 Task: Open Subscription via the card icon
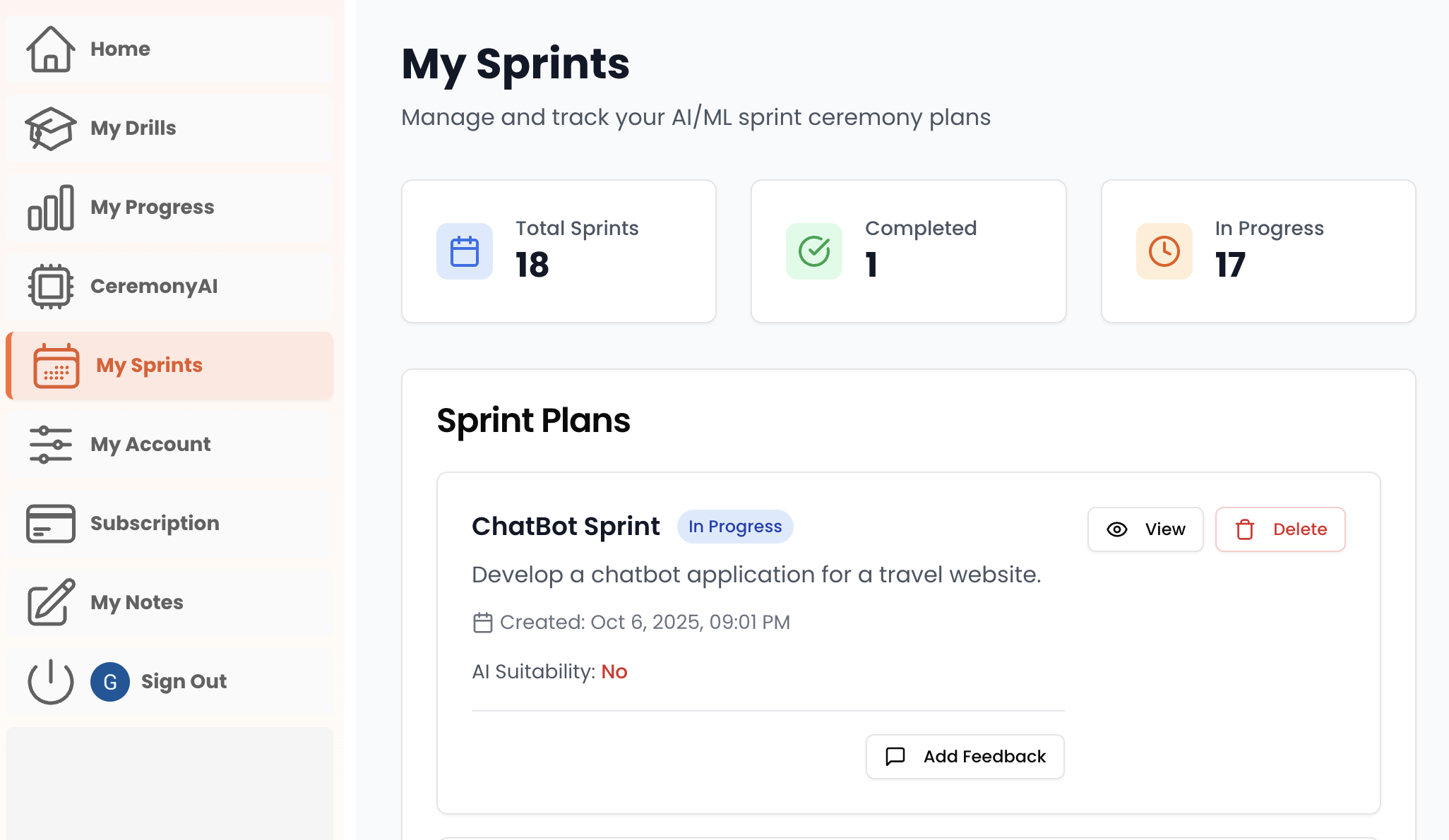49,524
